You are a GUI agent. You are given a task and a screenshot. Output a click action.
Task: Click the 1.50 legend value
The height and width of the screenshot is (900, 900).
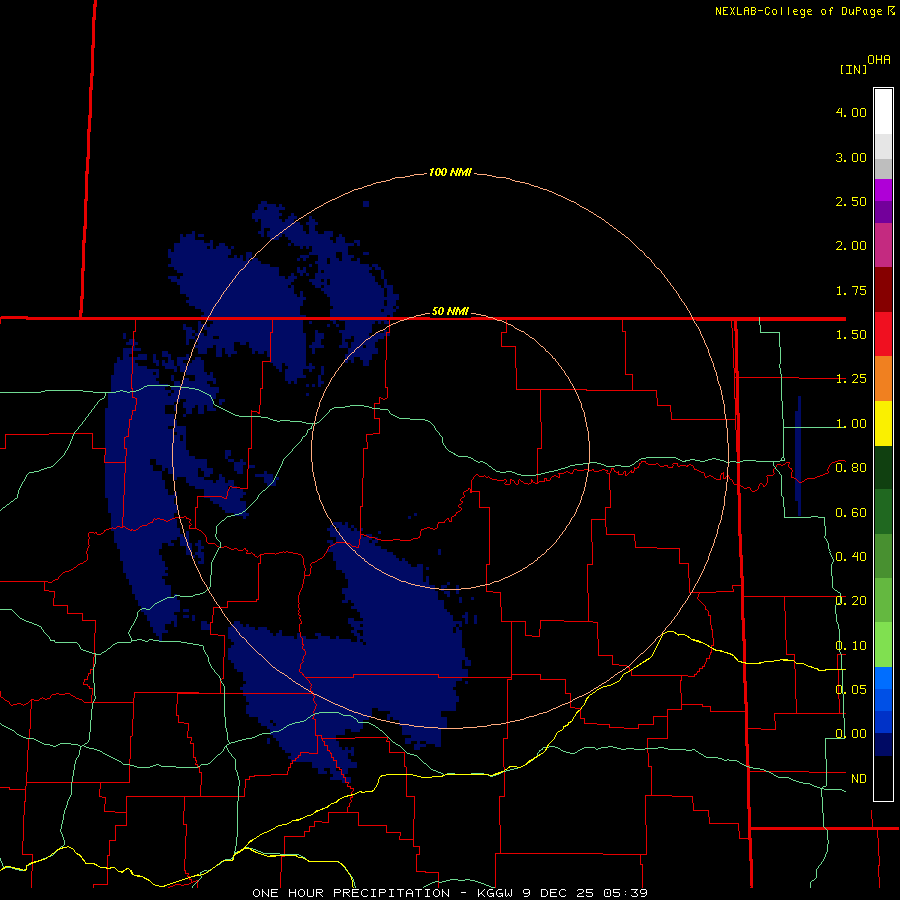[x=851, y=335]
